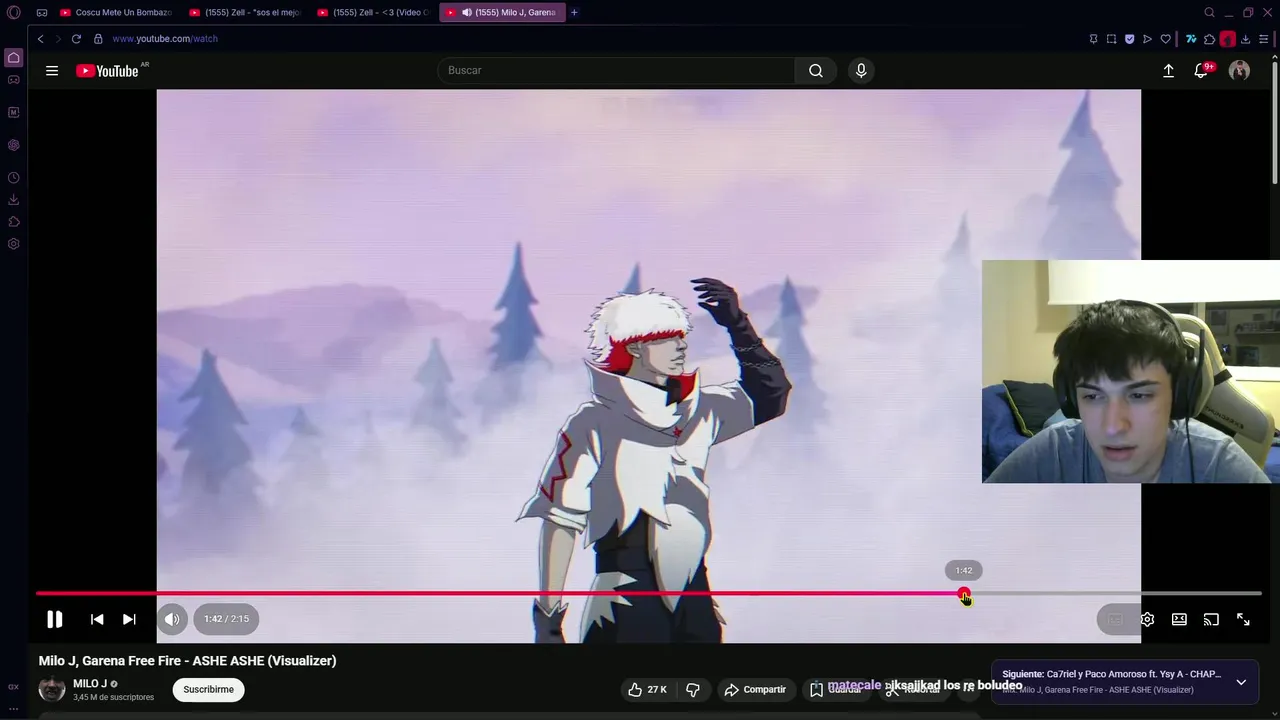The image size is (1280, 720).
Task: Open sidebar settings gear icon
Action: point(13,244)
